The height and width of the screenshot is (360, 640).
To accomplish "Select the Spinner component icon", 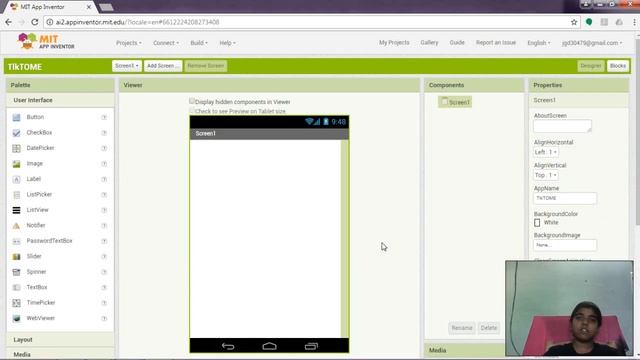I will (x=16, y=272).
